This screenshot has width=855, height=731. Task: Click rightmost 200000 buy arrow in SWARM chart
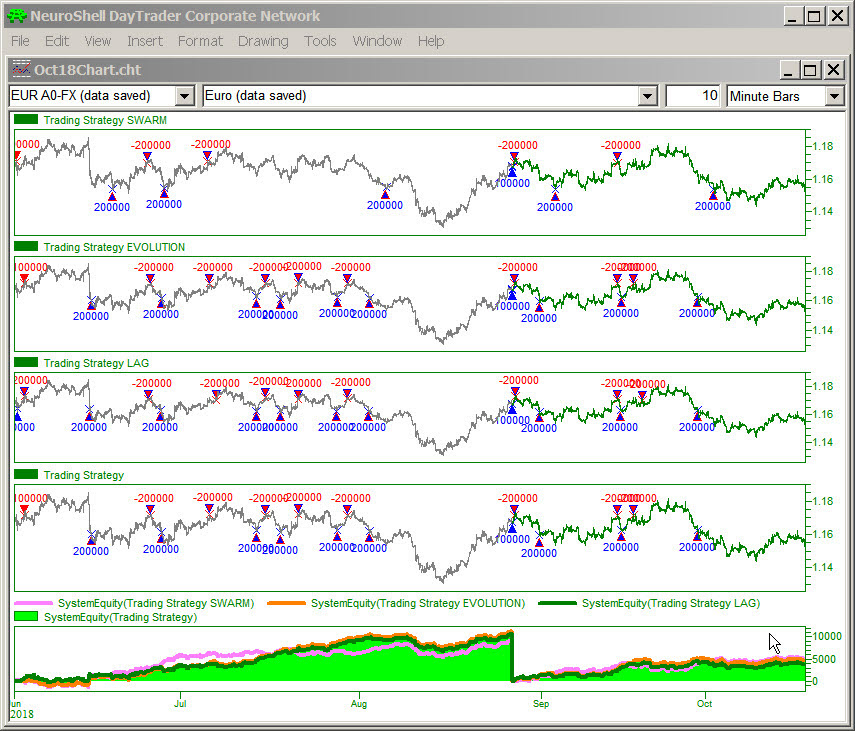click(x=713, y=194)
